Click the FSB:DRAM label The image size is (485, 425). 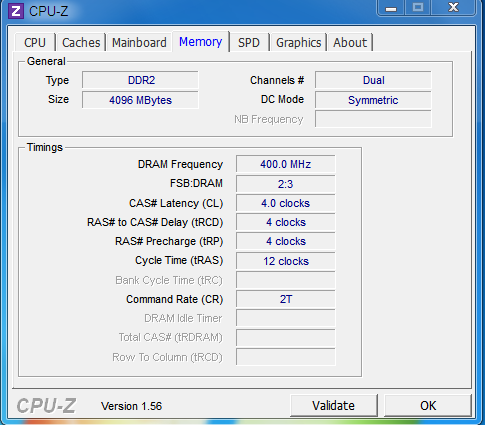click(x=196, y=183)
